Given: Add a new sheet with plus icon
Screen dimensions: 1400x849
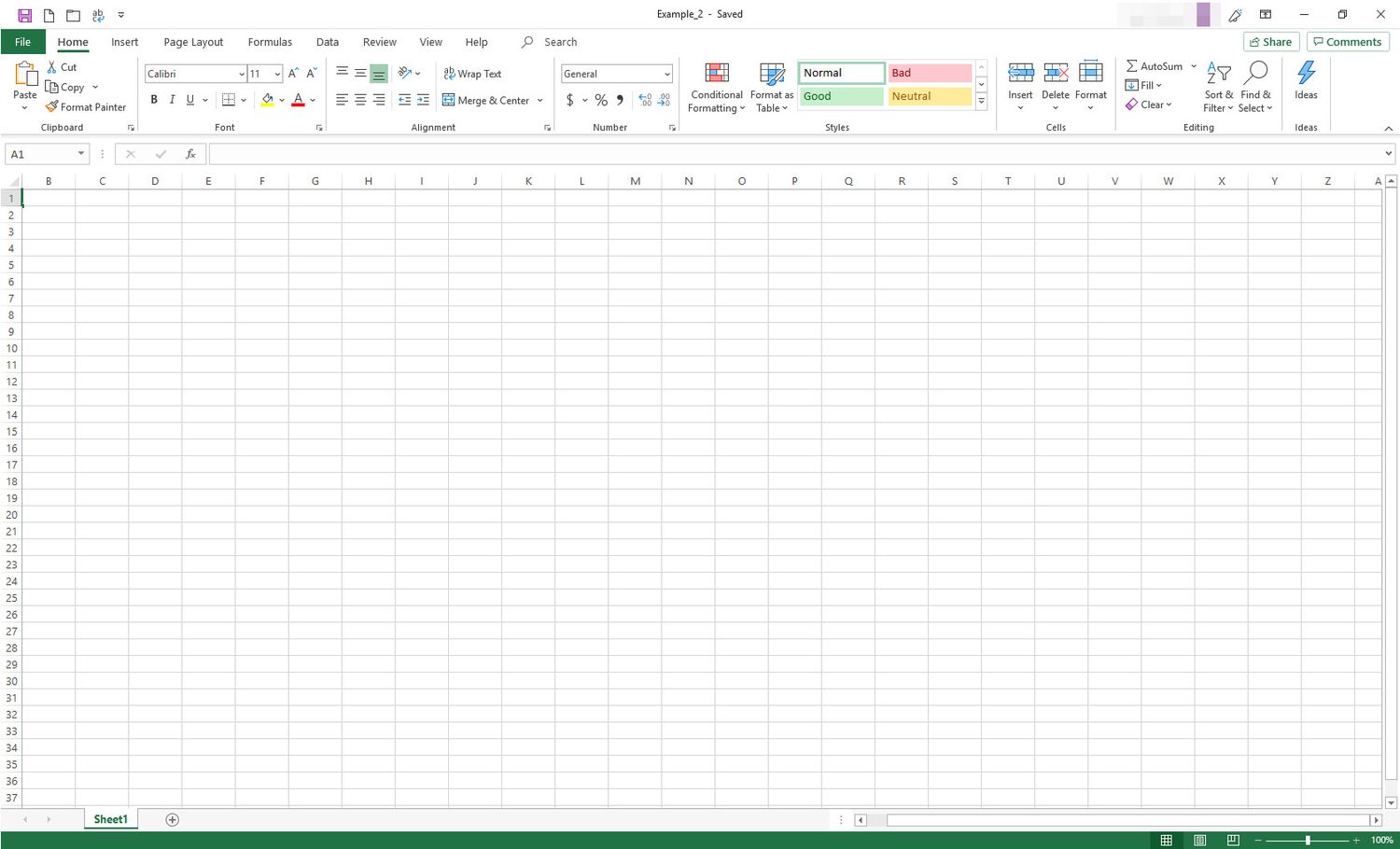Looking at the screenshot, I should pos(172,819).
